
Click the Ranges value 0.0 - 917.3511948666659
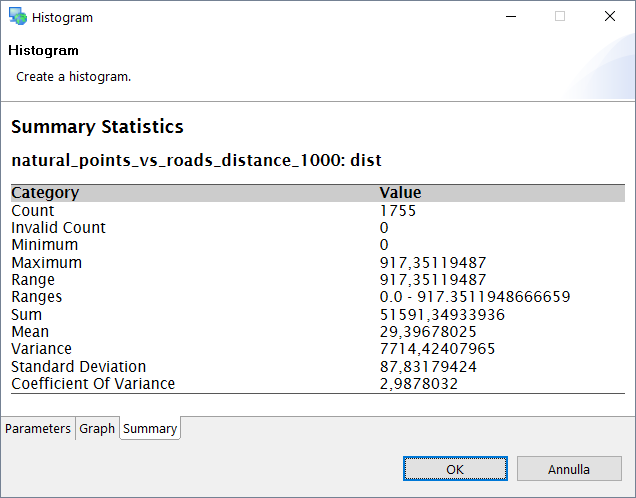(x=474, y=297)
